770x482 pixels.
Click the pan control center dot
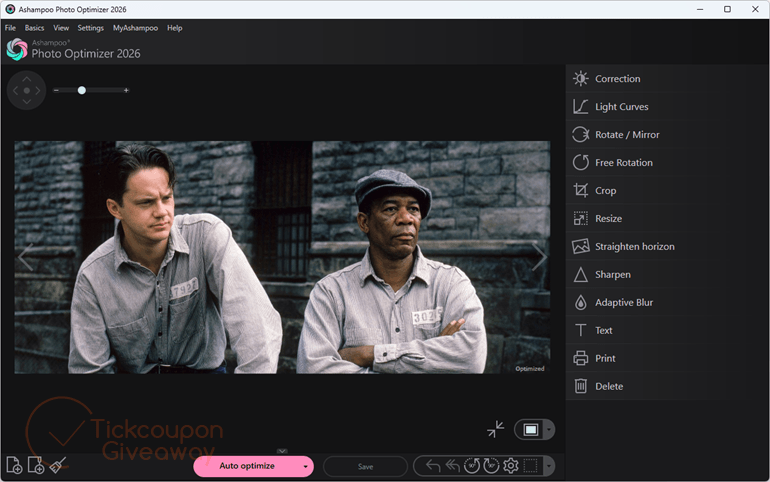tap(27, 90)
